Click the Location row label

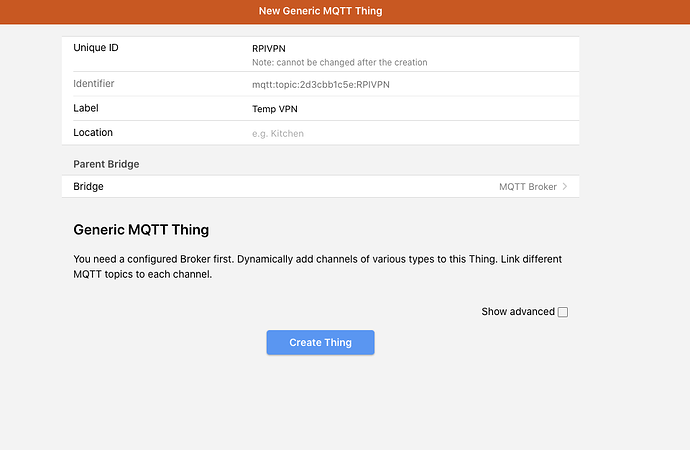click(x=93, y=133)
